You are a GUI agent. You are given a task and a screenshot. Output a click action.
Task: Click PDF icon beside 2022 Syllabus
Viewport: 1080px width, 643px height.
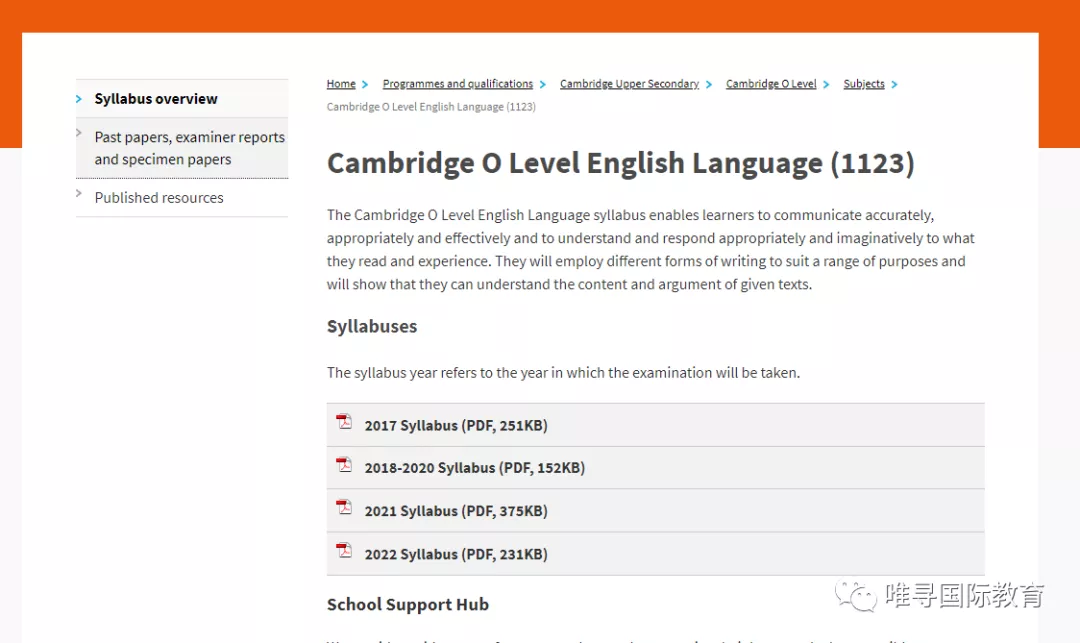(x=344, y=551)
